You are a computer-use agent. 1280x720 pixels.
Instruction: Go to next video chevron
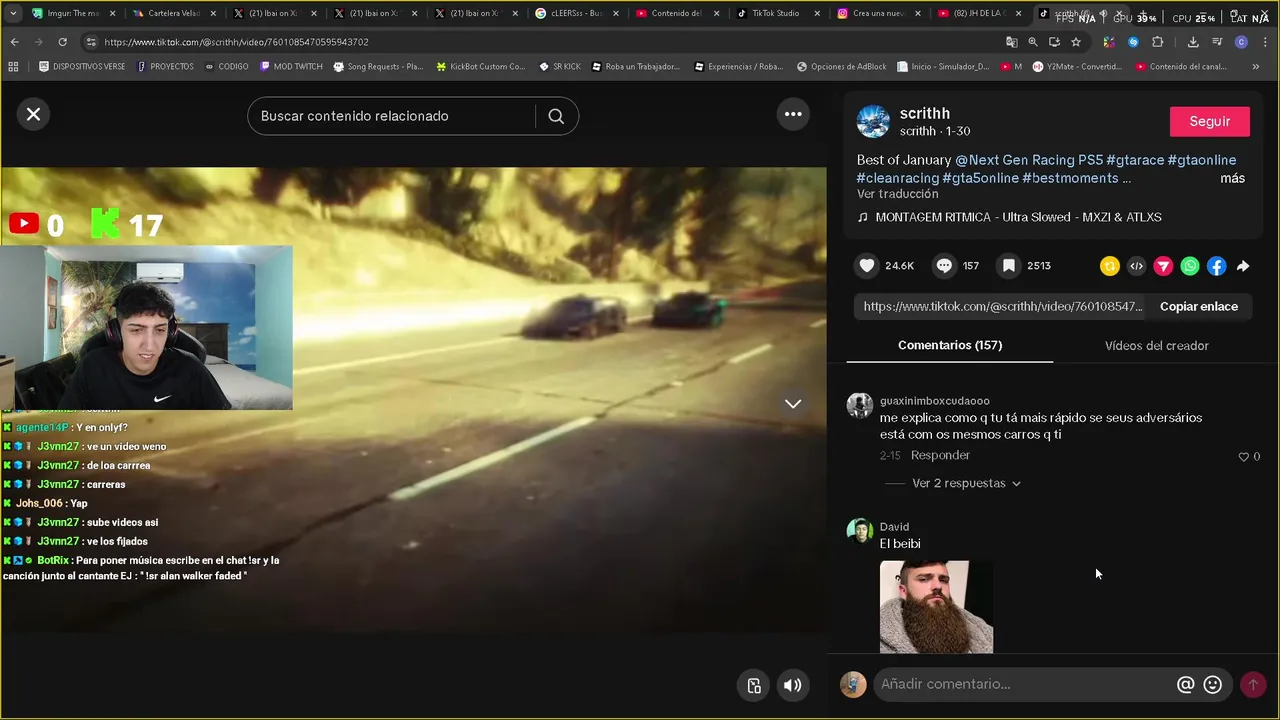pos(793,403)
